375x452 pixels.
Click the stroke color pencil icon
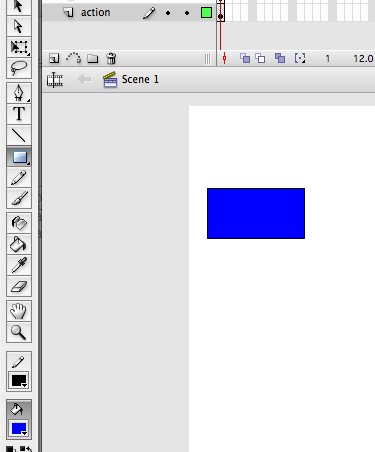click(19, 362)
